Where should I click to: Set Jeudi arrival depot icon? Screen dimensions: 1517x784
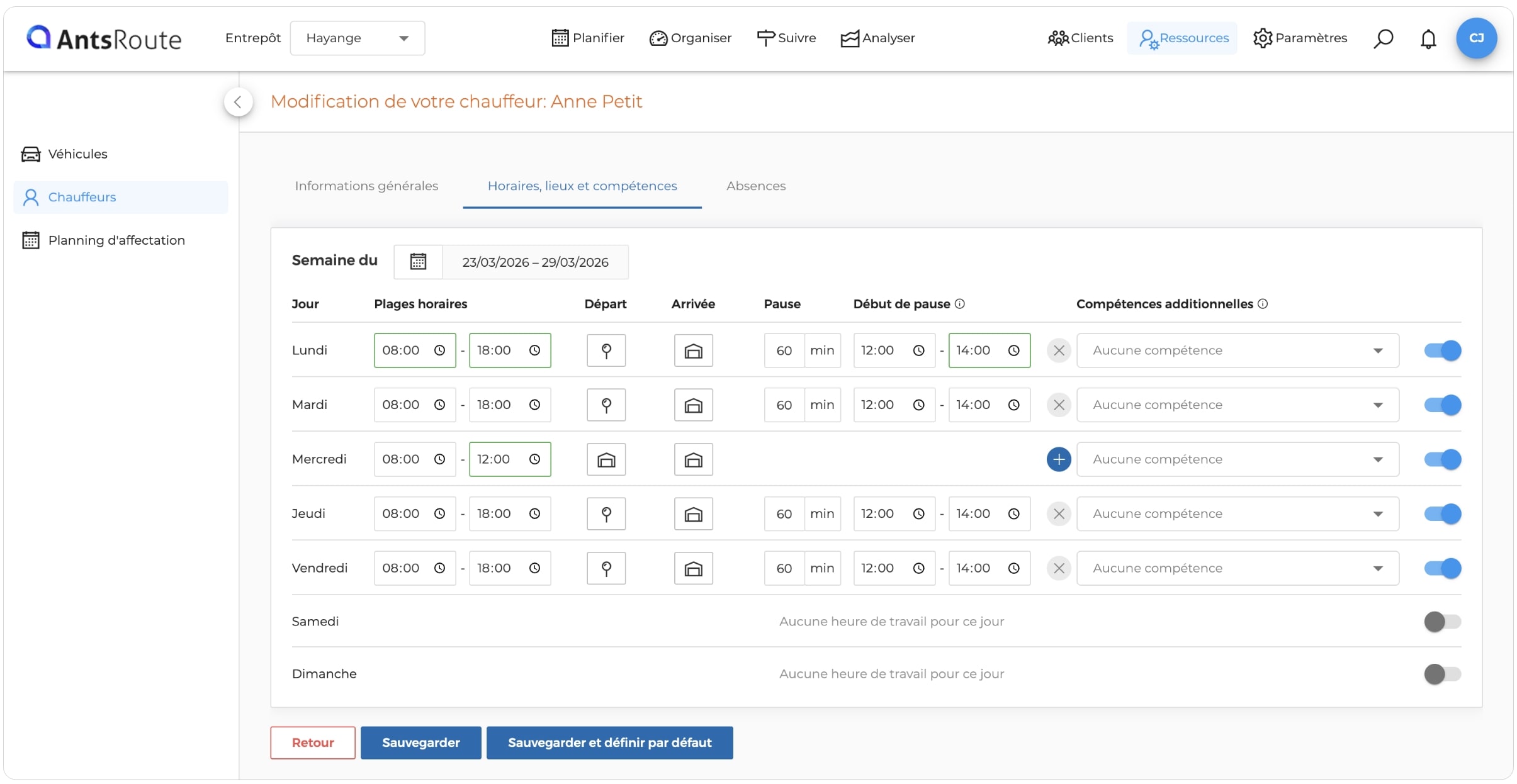pyautogui.click(x=693, y=513)
